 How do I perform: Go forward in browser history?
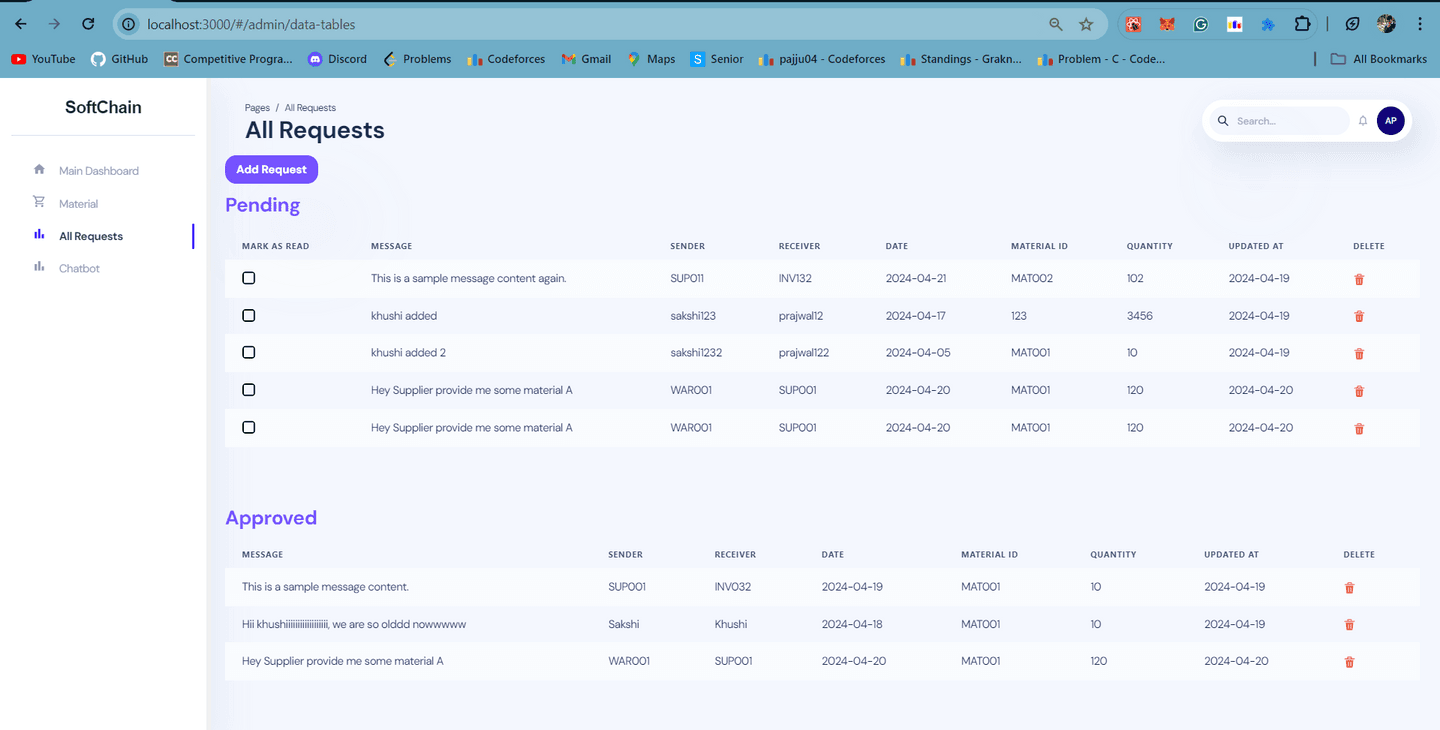[x=54, y=24]
